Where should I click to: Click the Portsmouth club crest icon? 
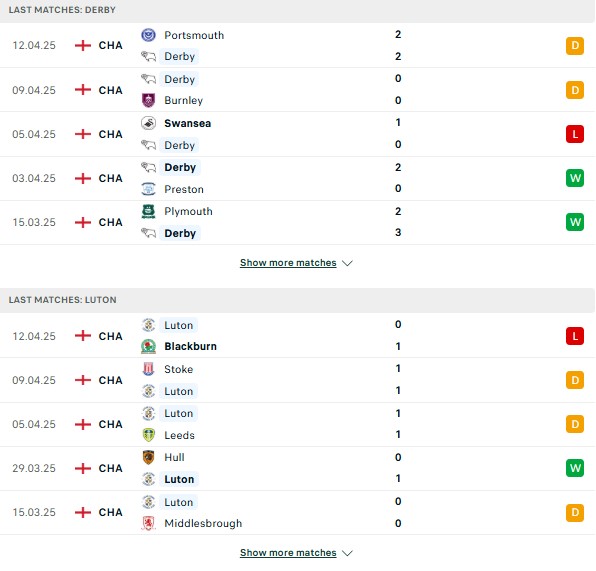(148, 35)
